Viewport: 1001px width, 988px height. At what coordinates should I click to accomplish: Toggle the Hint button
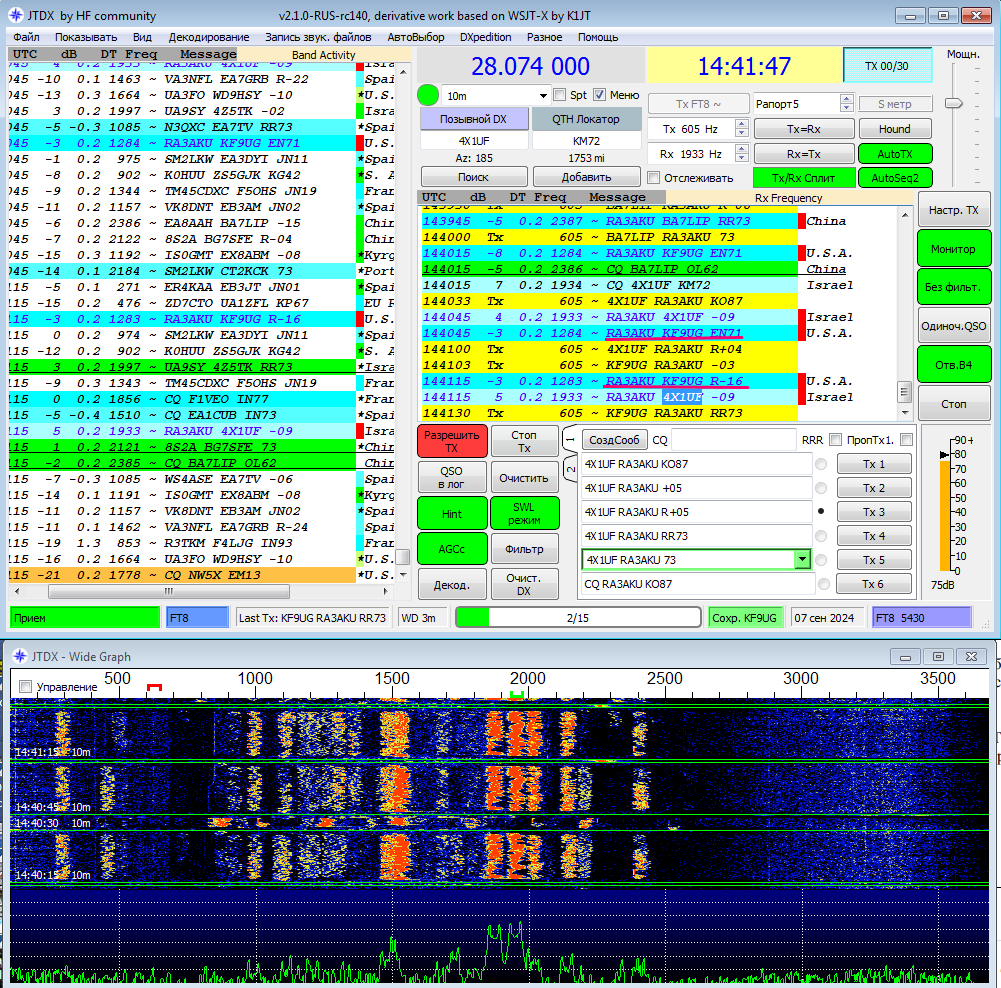click(452, 514)
